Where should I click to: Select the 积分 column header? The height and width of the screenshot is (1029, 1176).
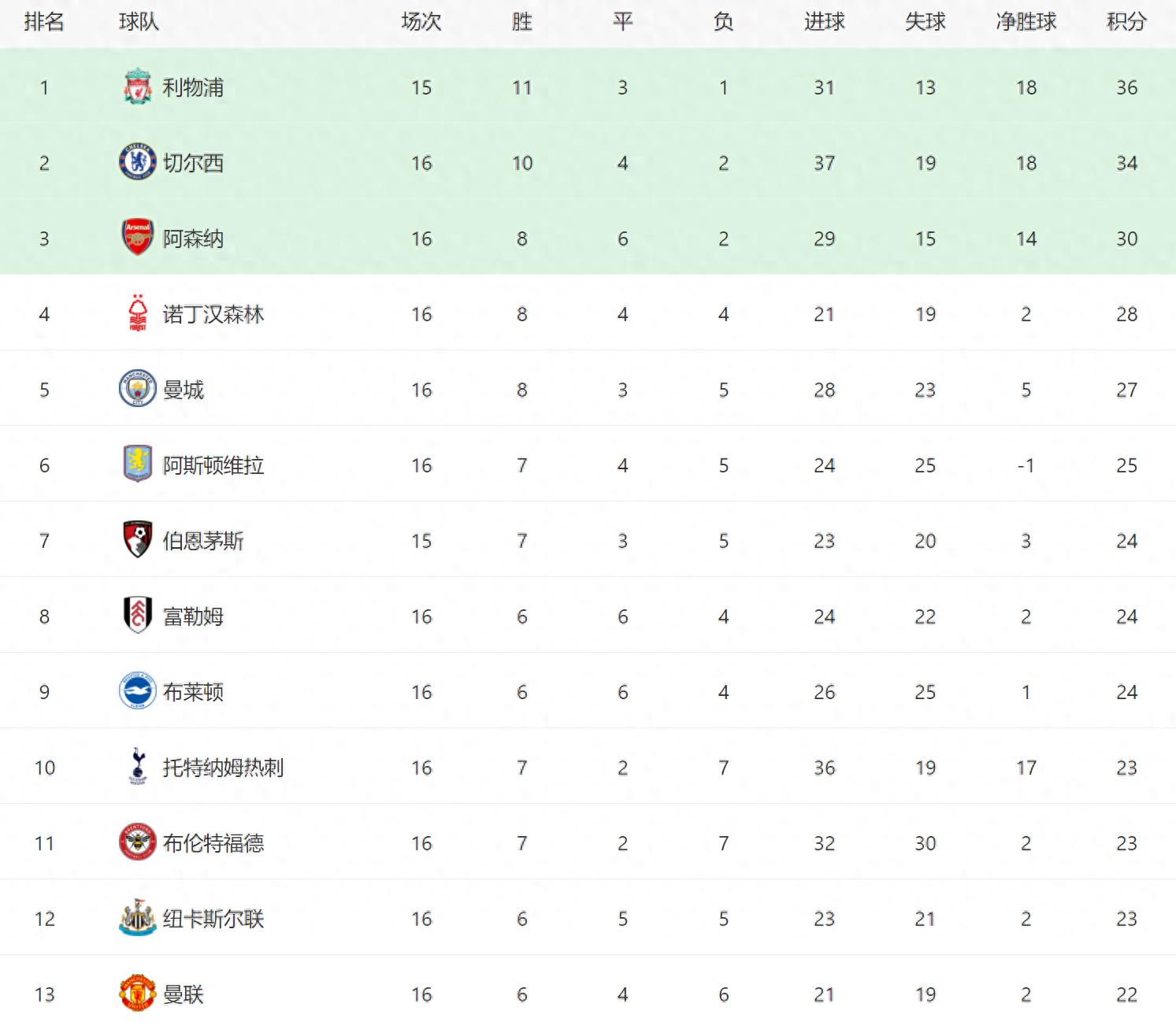pos(1126,22)
